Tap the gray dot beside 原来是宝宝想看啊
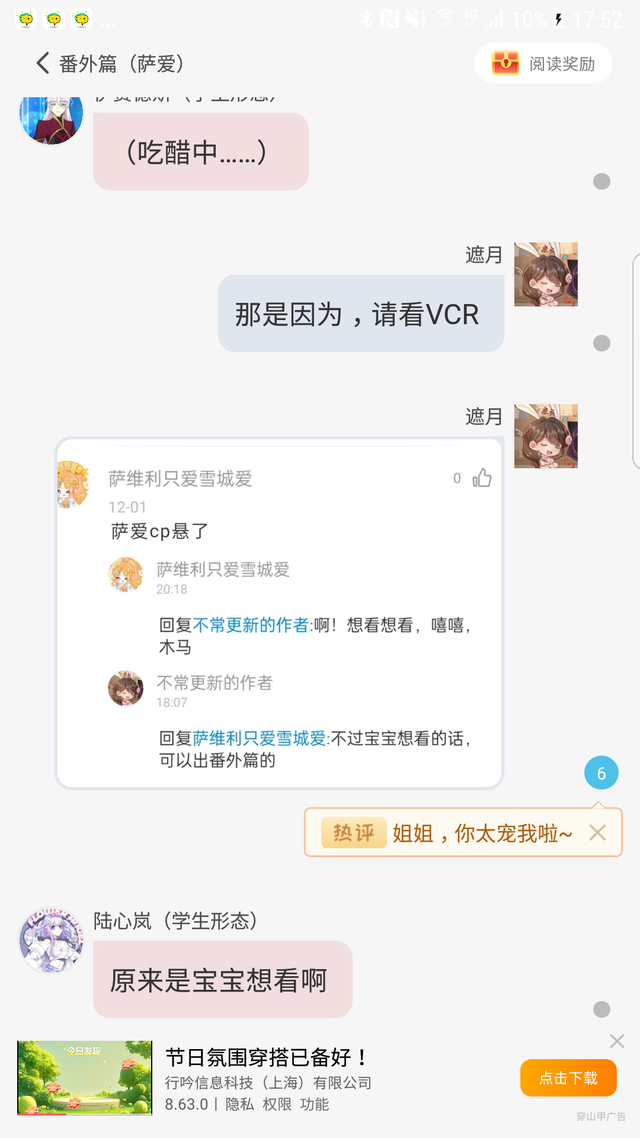Image resolution: width=640 pixels, height=1138 pixels. pyautogui.click(x=602, y=1010)
